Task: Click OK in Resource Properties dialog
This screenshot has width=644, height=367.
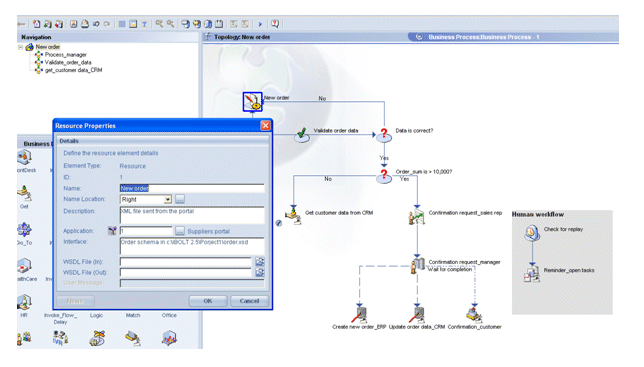Action: [208, 301]
